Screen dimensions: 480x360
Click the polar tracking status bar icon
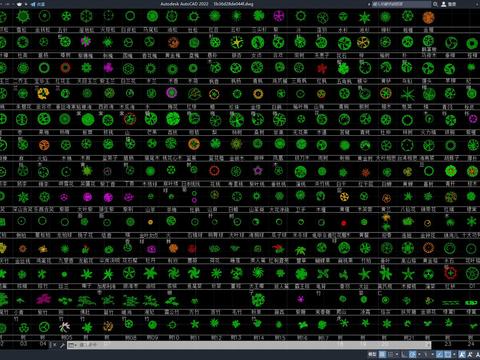click(412, 354)
